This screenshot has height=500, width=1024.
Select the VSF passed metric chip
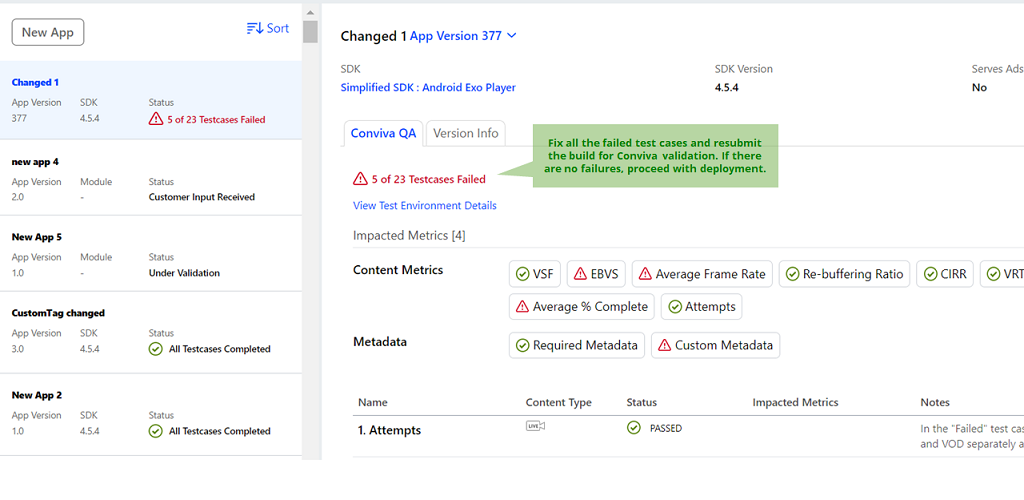click(x=535, y=274)
